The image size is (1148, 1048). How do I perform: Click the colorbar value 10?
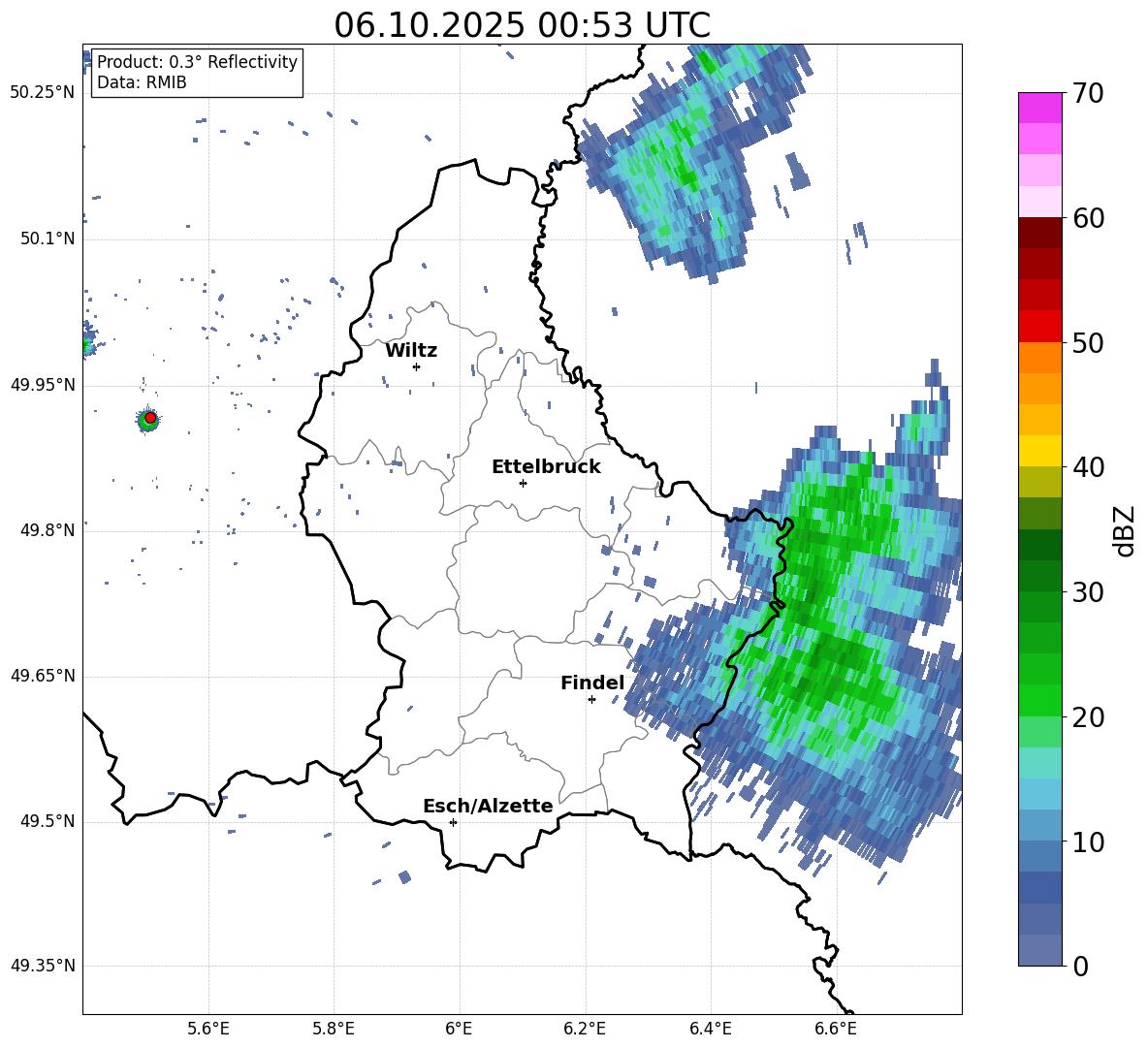(x=1088, y=842)
